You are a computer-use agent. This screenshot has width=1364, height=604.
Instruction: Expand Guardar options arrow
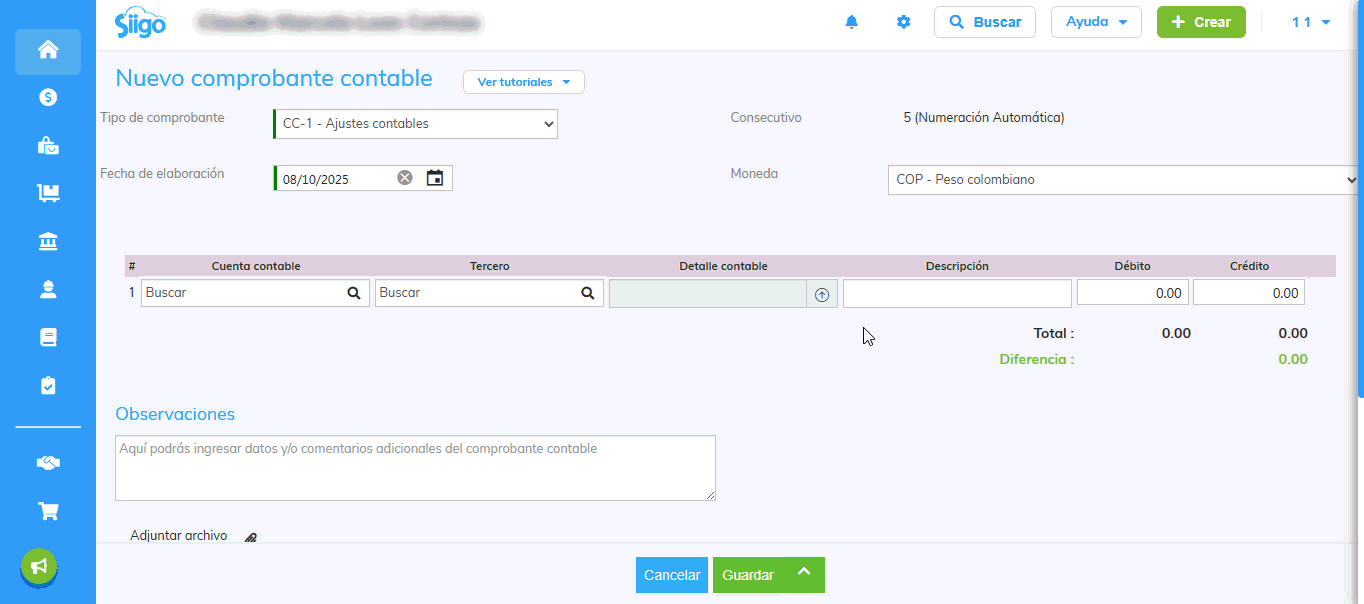[x=802, y=574]
